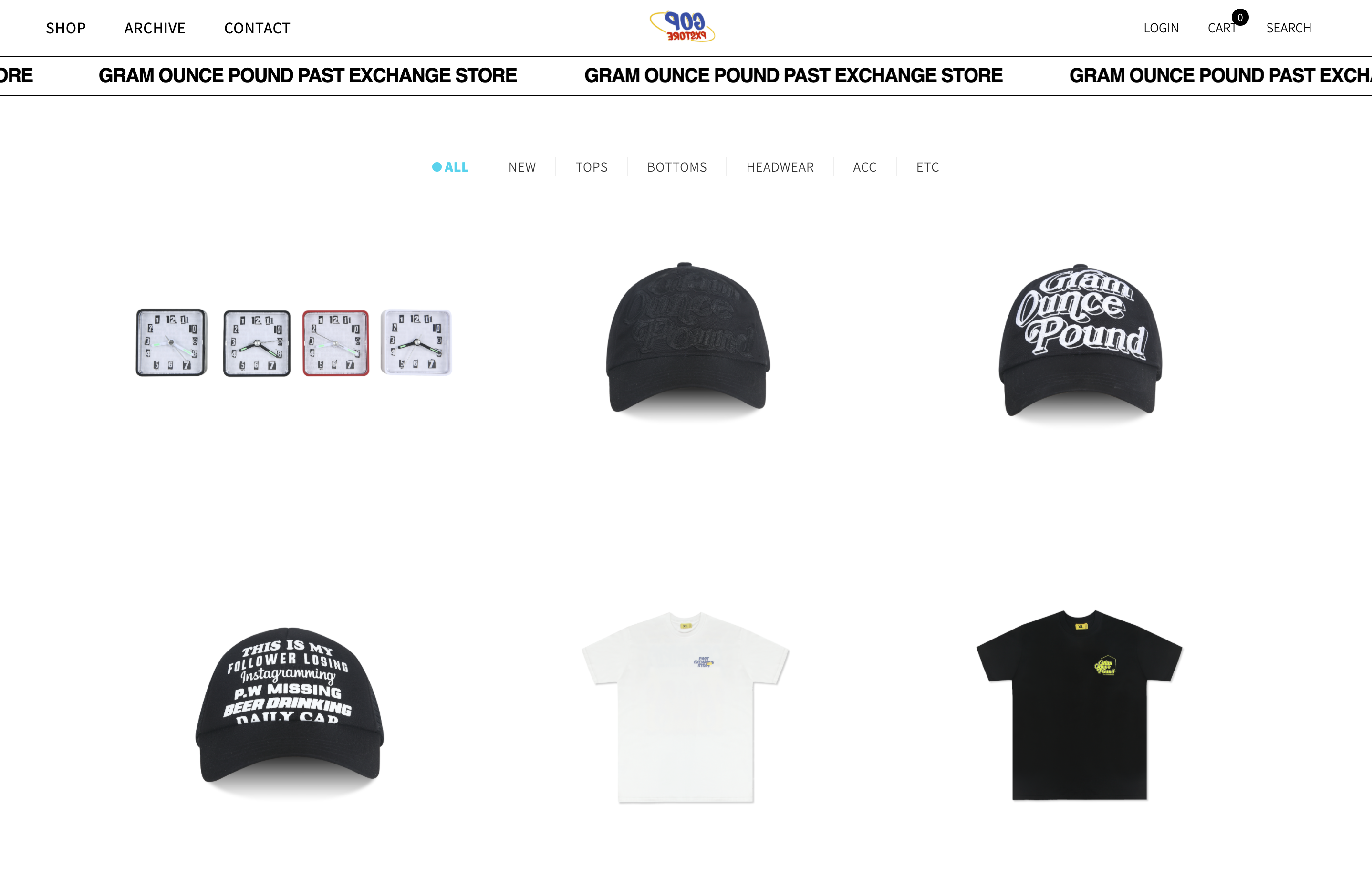Open the square alarm clocks product
The height and width of the screenshot is (888, 1372).
pos(293,343)
